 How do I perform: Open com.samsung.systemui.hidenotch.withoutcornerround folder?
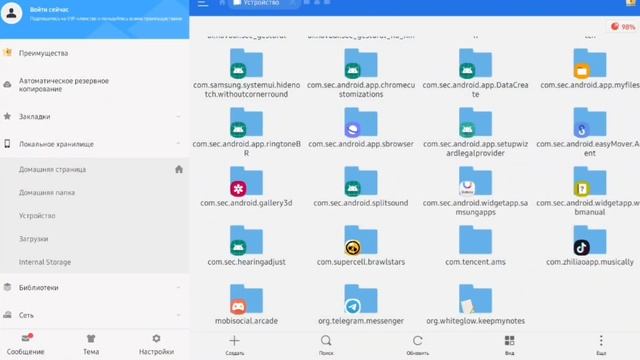tap(246, 73)
